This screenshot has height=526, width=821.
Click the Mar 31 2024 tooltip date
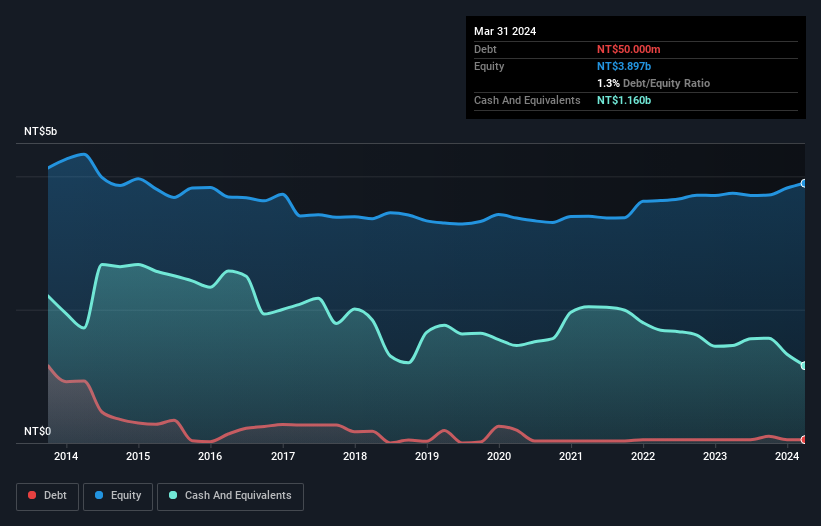tap(505, 31)
